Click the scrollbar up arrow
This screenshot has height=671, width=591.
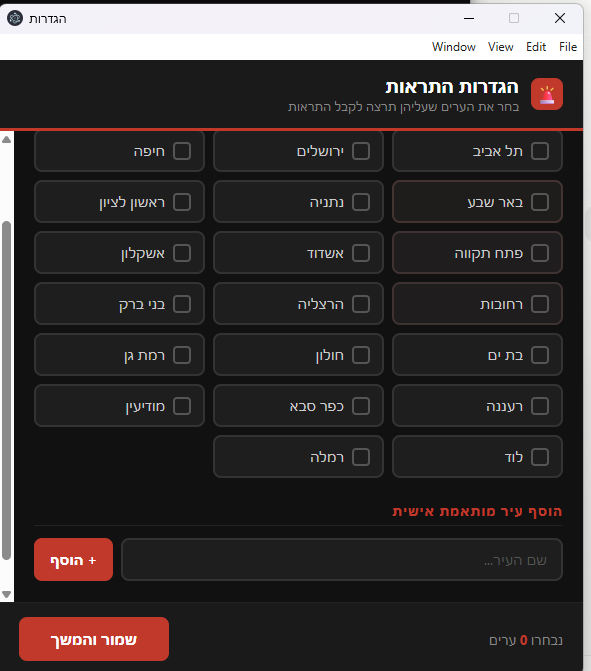click(x=6, y=140)
